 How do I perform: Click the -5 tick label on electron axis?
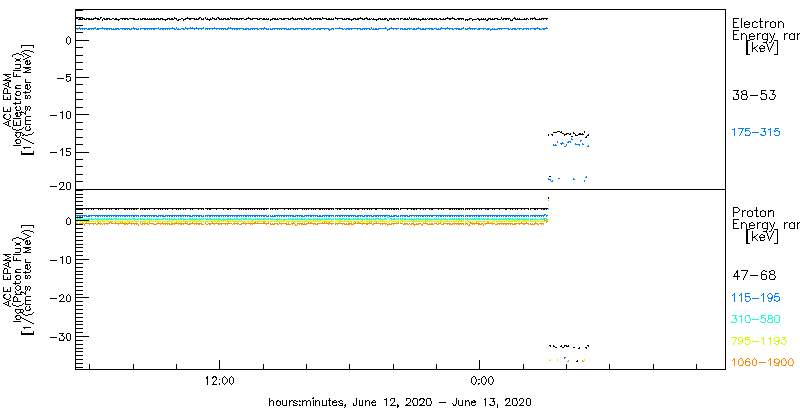click(x=62, y=78)
